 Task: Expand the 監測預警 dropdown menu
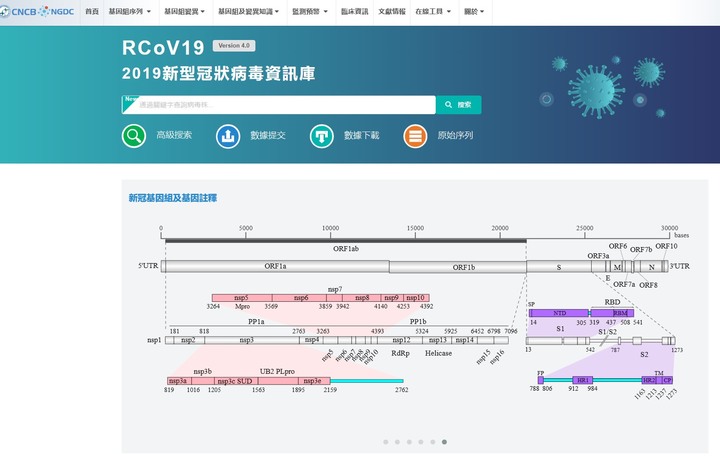point(310,11)
